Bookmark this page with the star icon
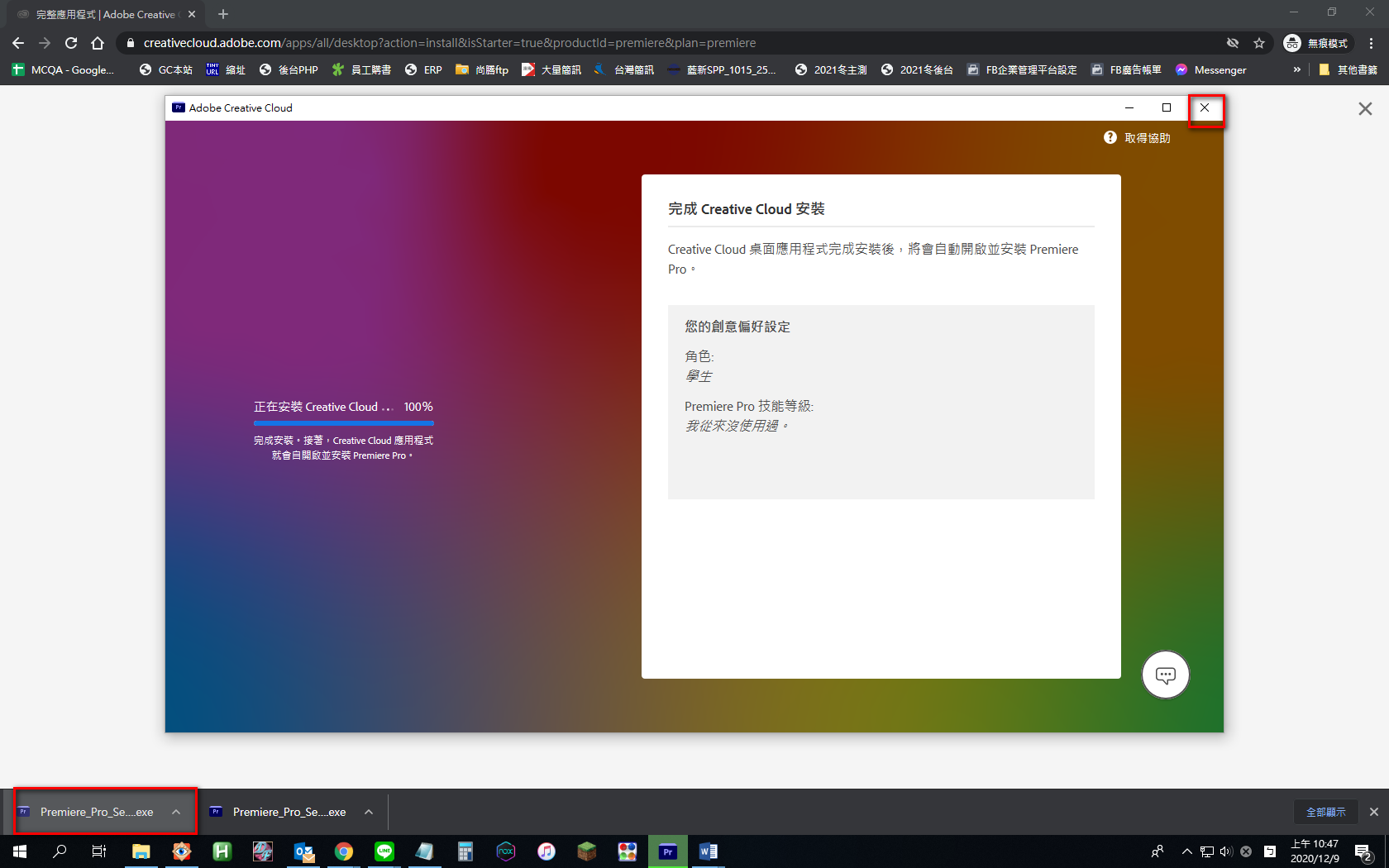 pyautogui.click(x=1259, y=43)
